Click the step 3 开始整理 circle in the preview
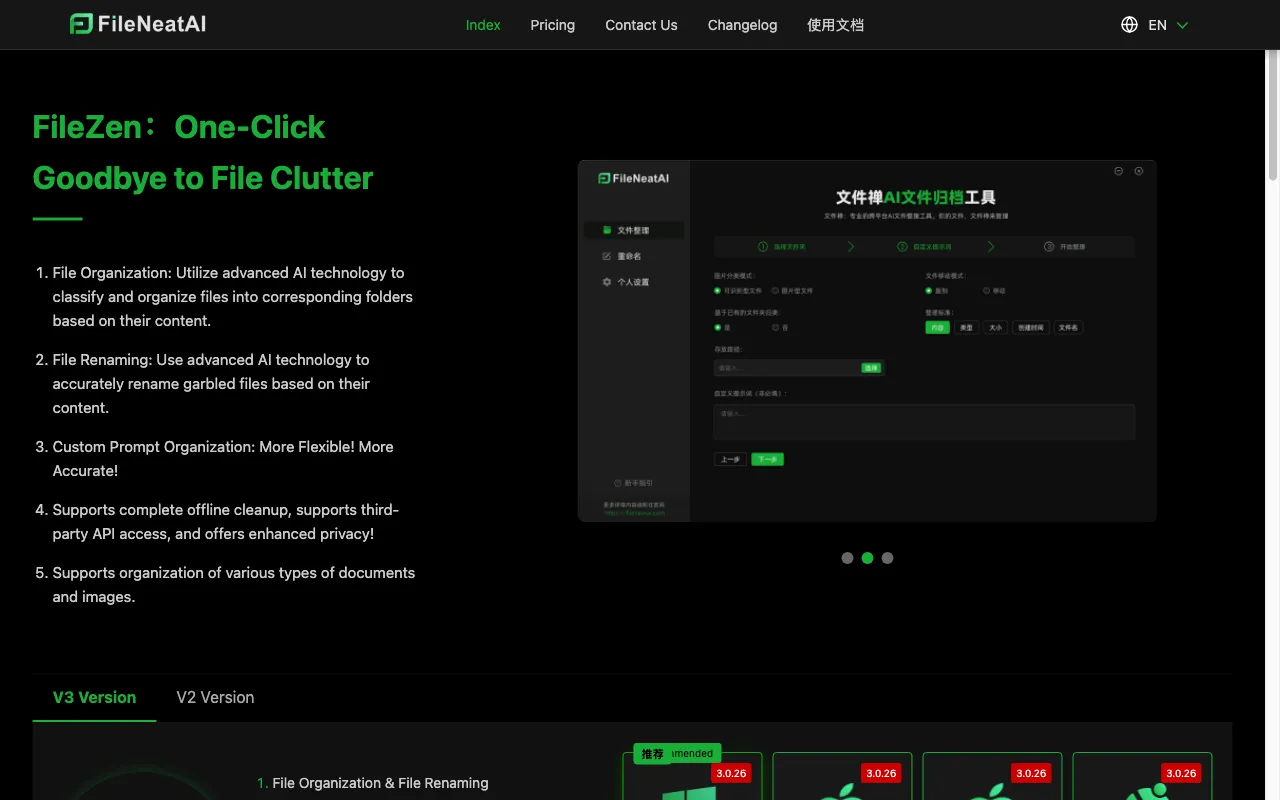1280x800 pixels. 1049,246
